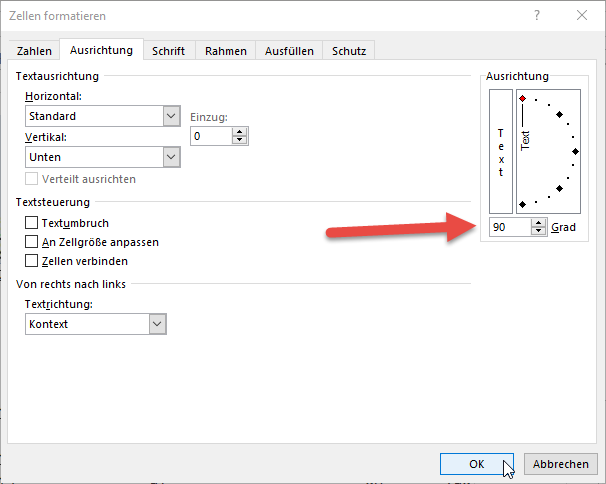The height and width of the screenshot is (484, 606).
Task: Click the orientation dial's middle right diamond
Action: click(575, 151)
